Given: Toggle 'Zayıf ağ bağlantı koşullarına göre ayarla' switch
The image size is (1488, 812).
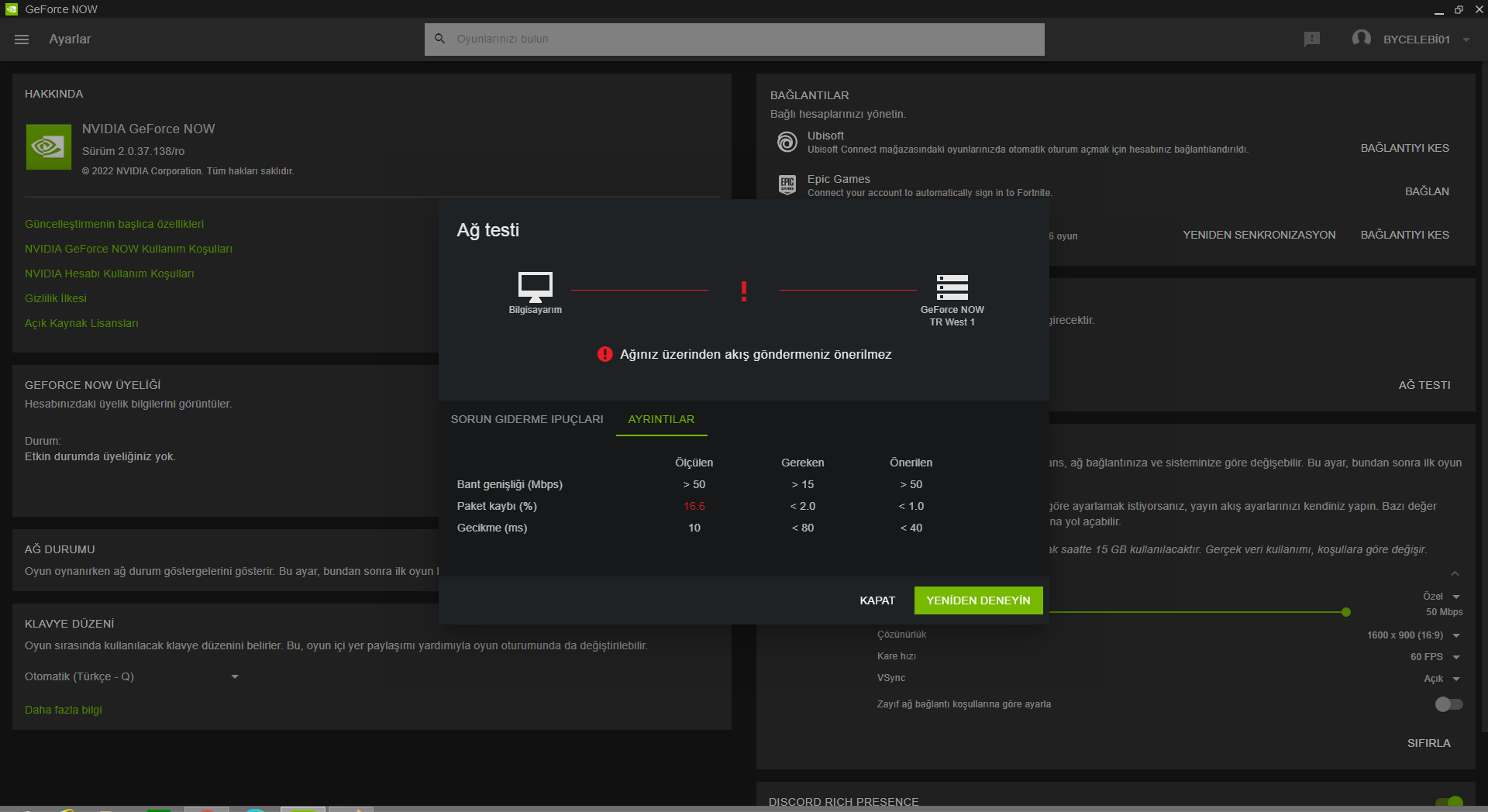Looking at the screenshot, I should point(1448,704).
